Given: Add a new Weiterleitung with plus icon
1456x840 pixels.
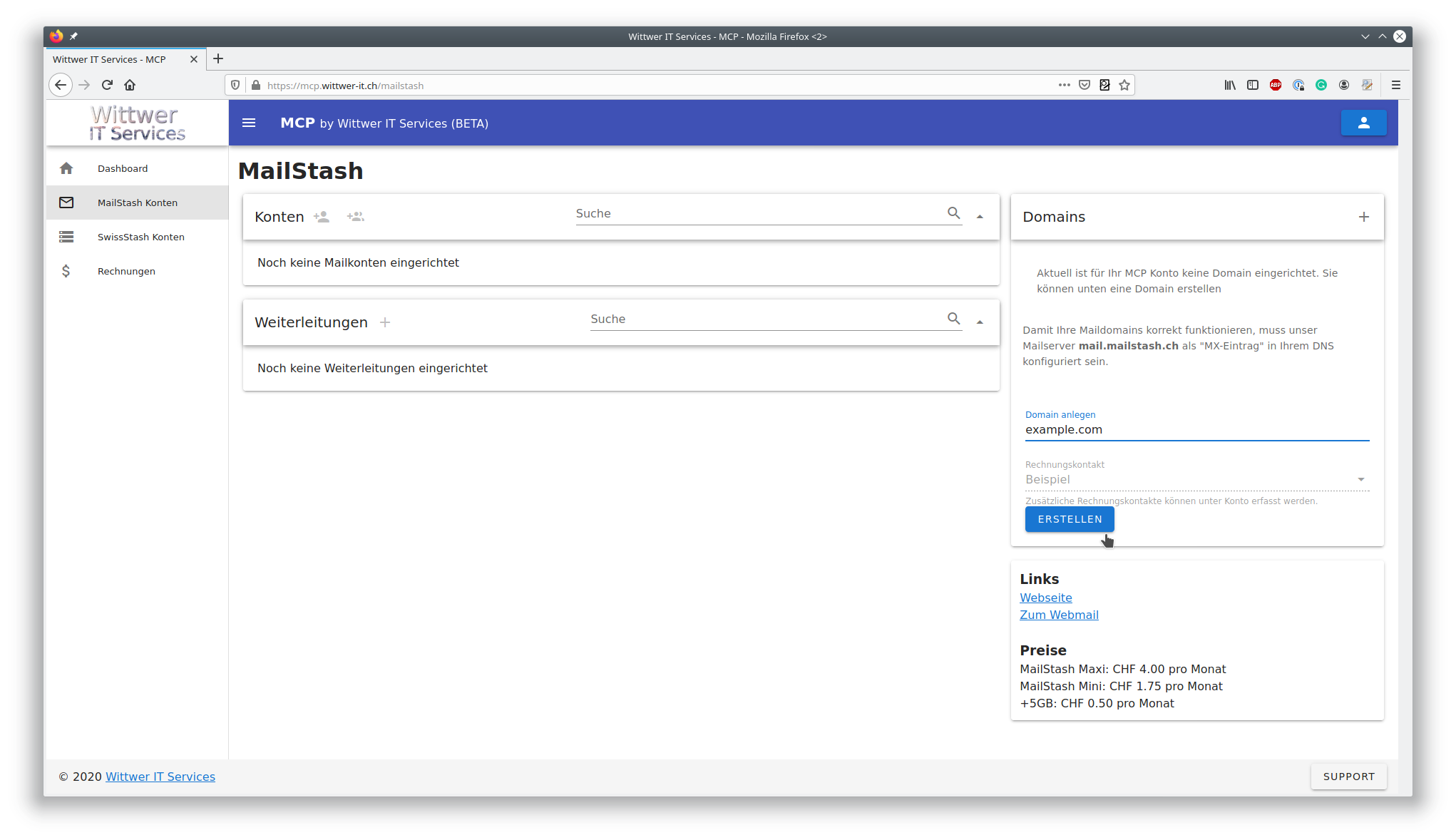Looking at the screenshot, I should [x=385, y=322].
